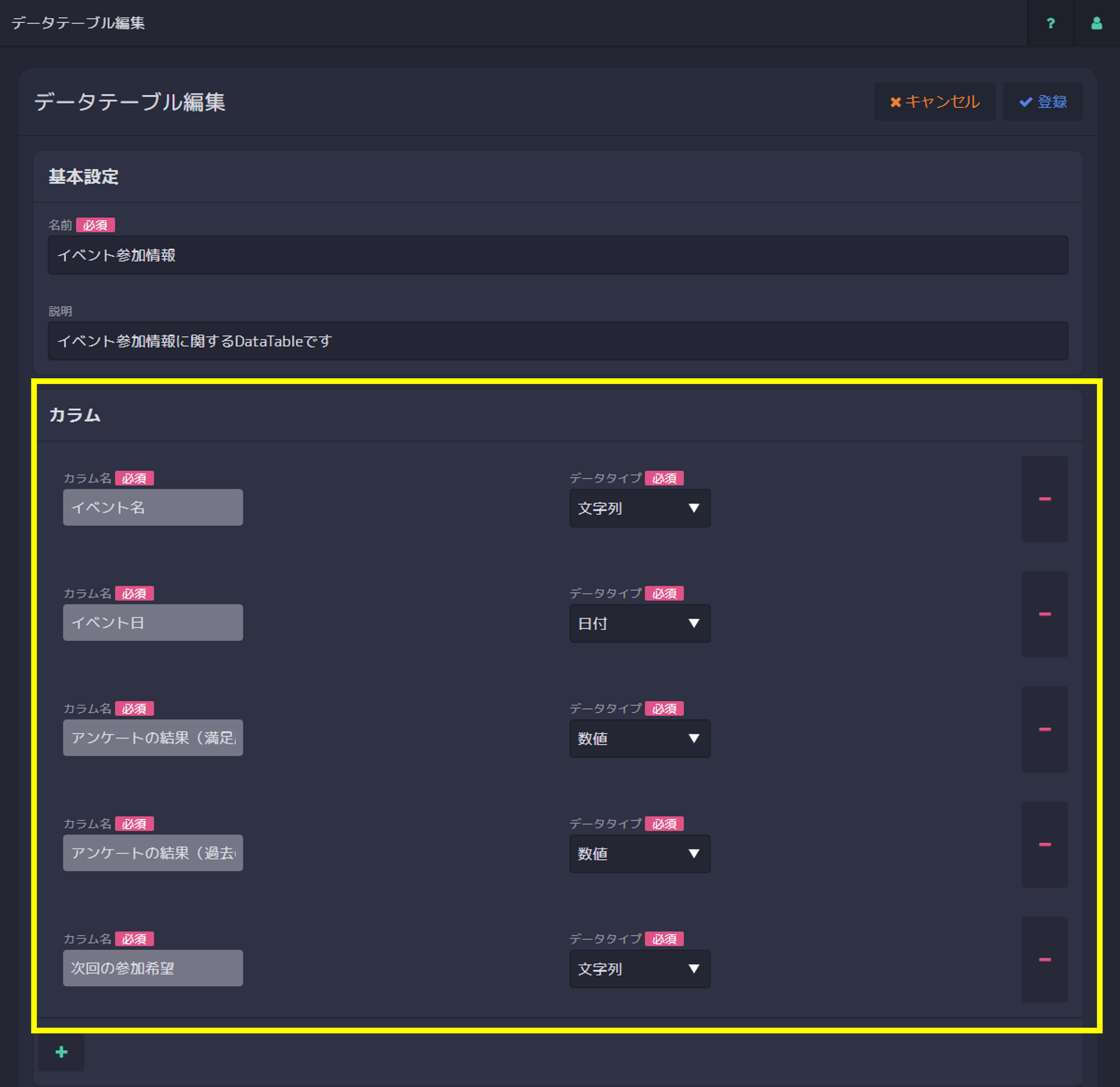The image size is (1120, 1087).
Task: Open the データタイプ dropdown for イベント名
Action: 640,508
